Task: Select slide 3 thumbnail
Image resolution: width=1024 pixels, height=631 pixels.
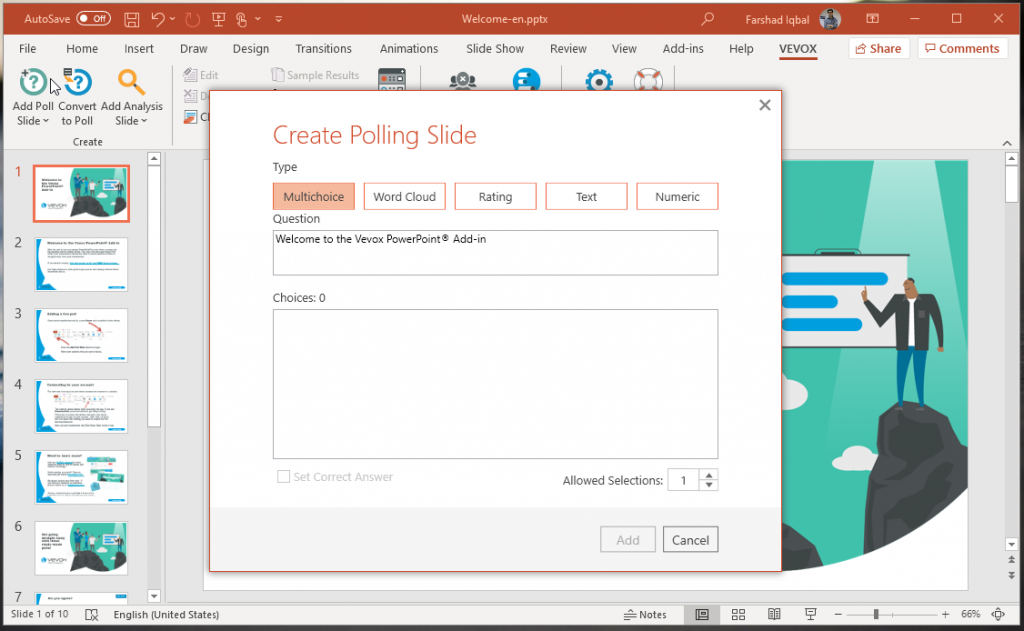Action: point(81,334)
